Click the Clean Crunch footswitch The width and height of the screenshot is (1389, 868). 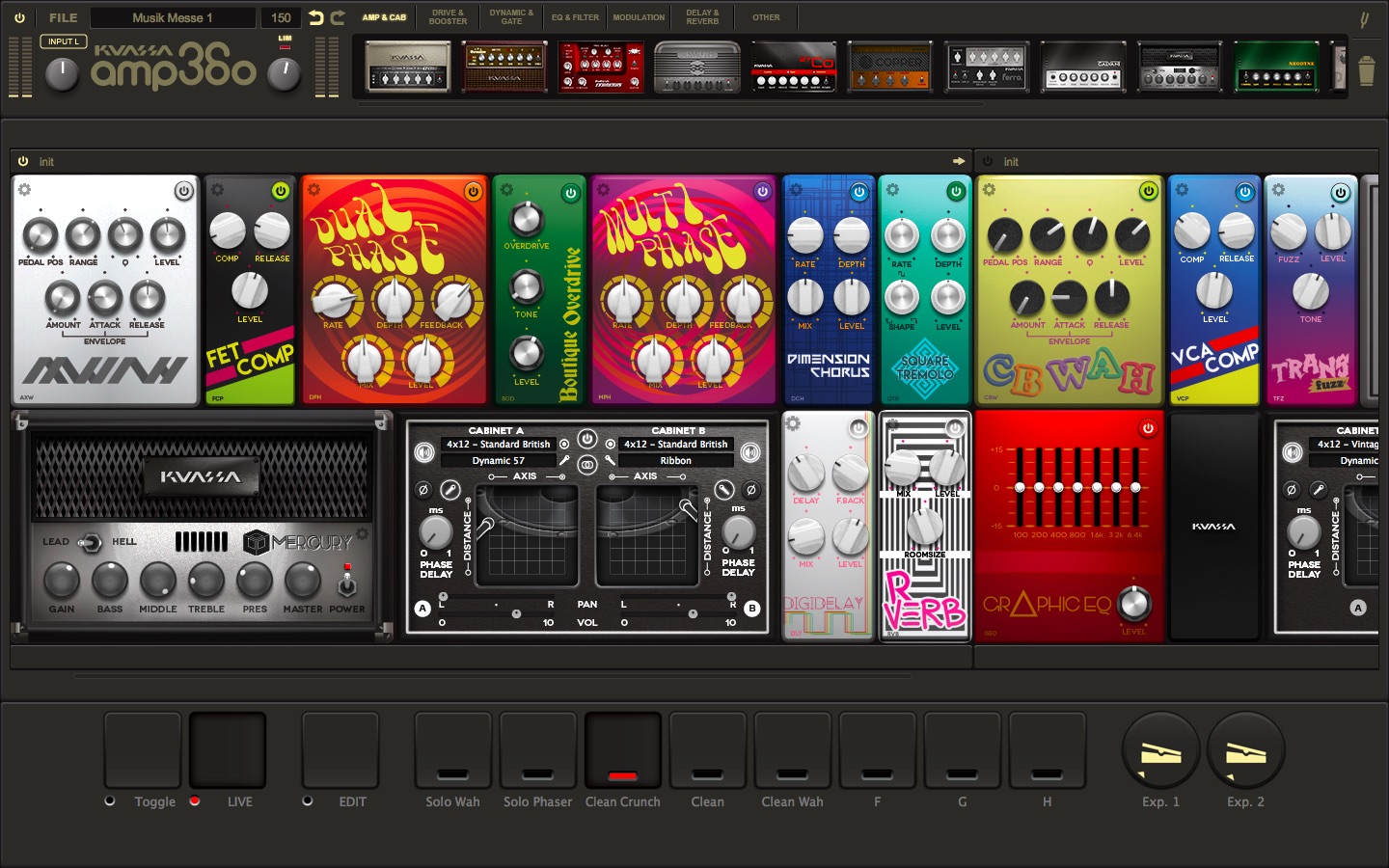[622, 751]
